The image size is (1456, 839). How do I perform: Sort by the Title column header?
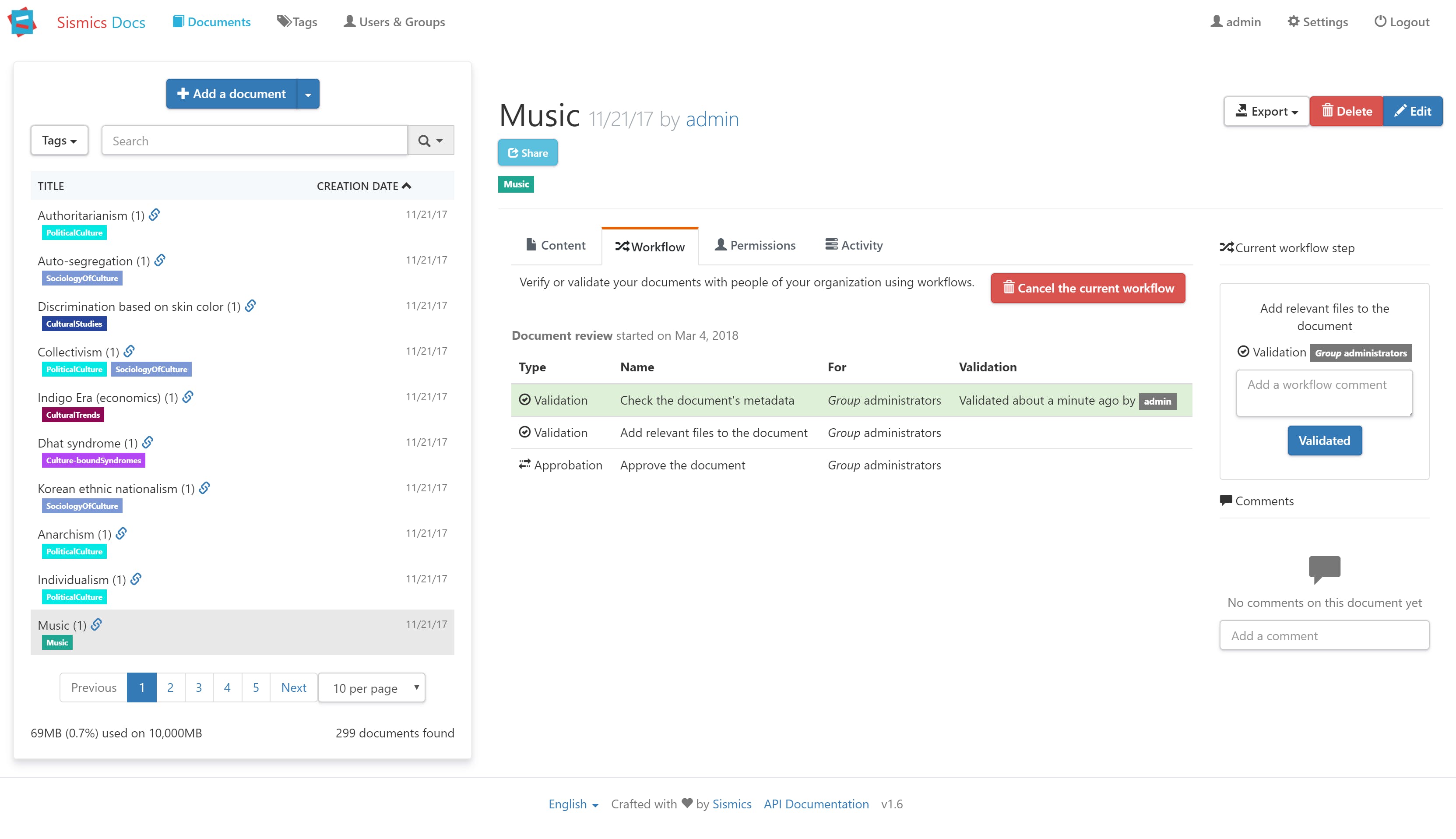coord(51,186)
